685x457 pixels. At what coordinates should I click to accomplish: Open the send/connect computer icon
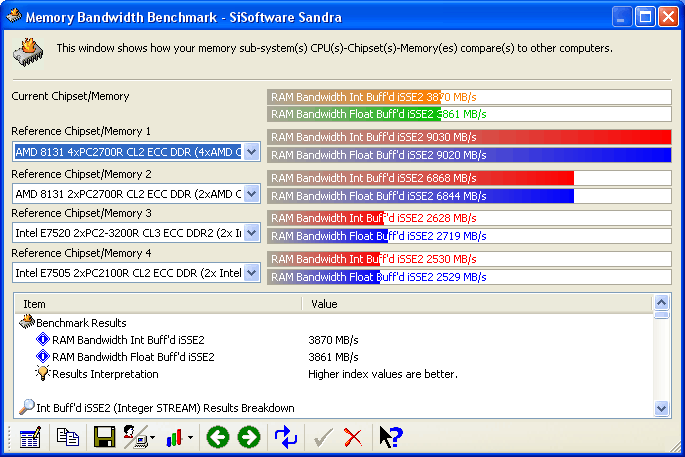[135, 437]
